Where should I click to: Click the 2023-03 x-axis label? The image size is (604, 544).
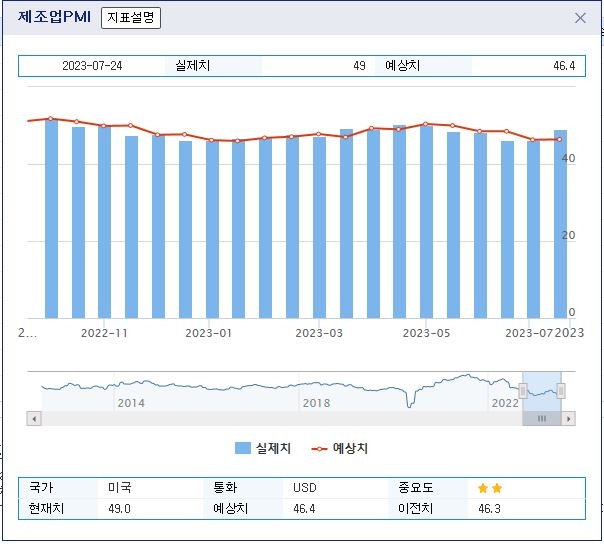(x=319, y=333)
